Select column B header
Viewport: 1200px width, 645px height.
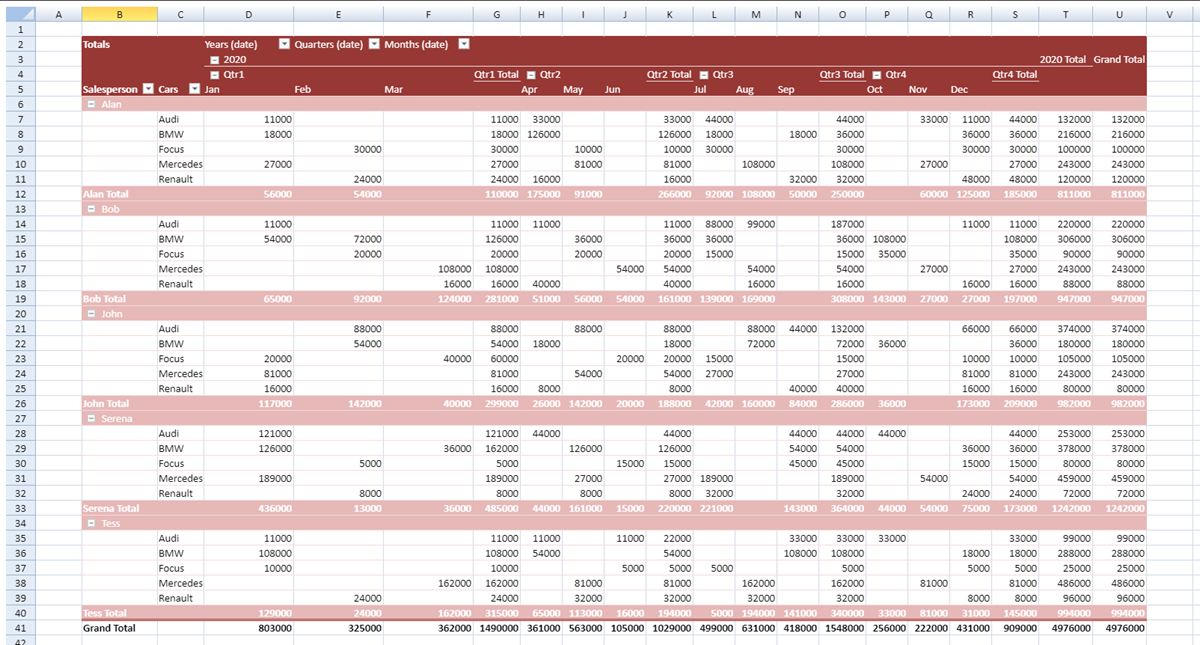[119, 14]
